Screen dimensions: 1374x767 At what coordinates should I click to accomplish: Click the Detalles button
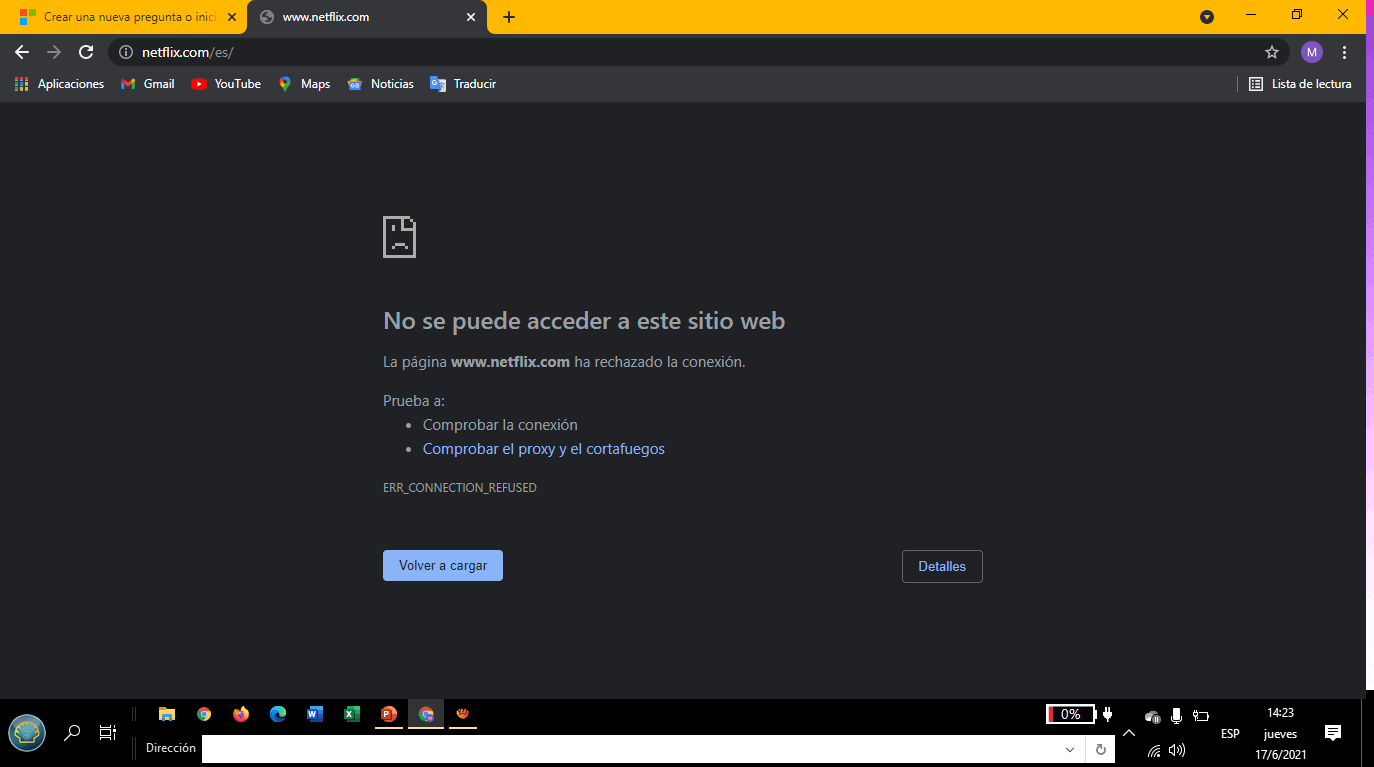click(x=942, y=566)
